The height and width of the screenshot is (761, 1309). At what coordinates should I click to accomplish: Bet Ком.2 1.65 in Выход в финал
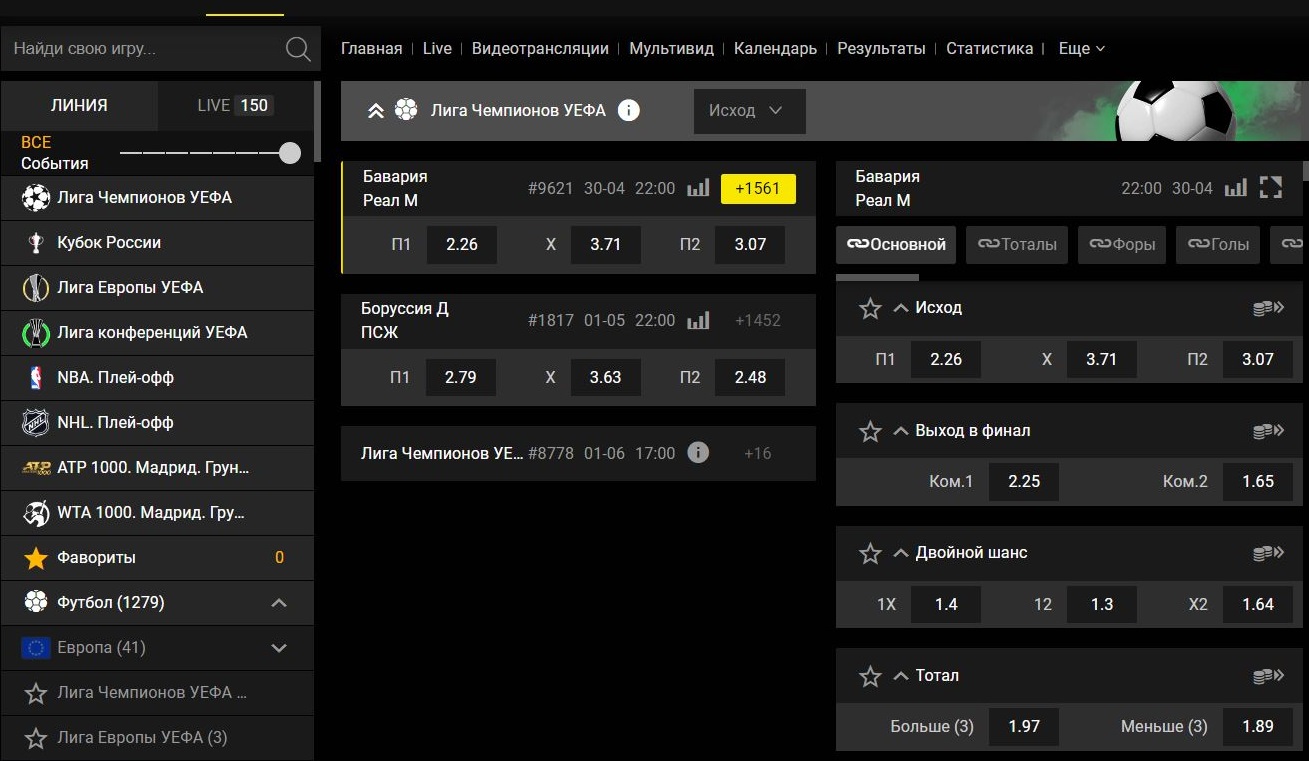click(1258, 481)
